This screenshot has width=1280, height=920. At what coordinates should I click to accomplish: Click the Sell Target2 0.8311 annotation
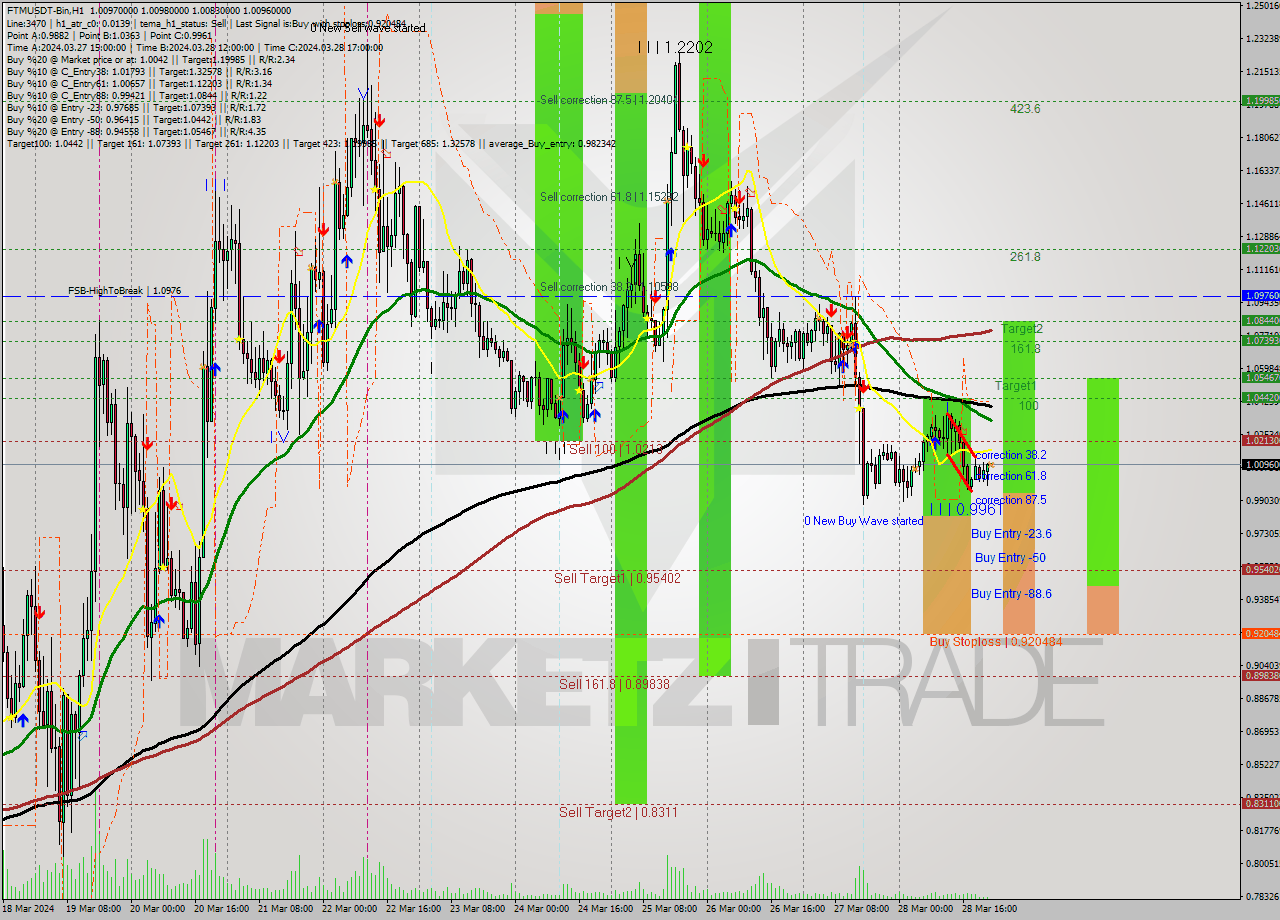(x=618, y=812)
